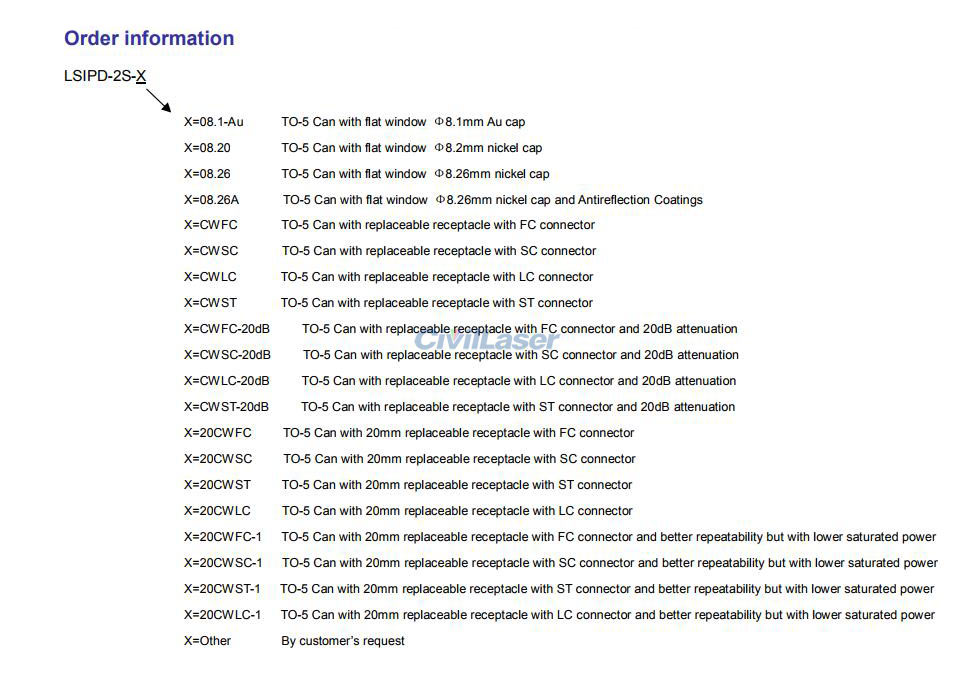
Task: Click the By customer's request text
Action: click(x=343, y=641)
